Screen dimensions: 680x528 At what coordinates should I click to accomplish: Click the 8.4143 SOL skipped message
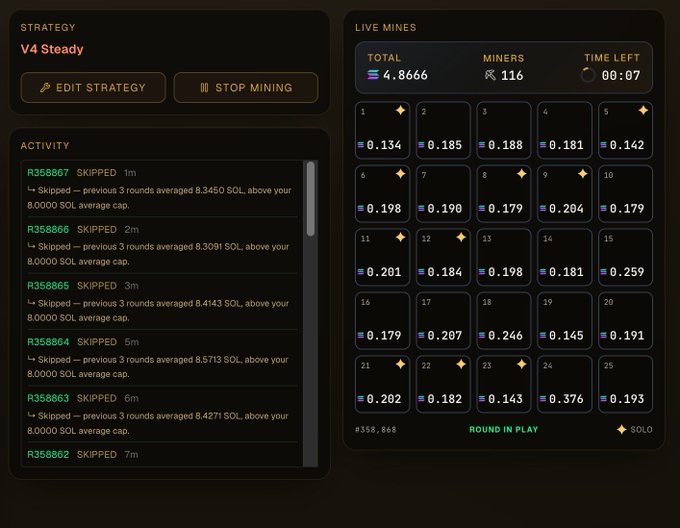click(x=158, y=310)
